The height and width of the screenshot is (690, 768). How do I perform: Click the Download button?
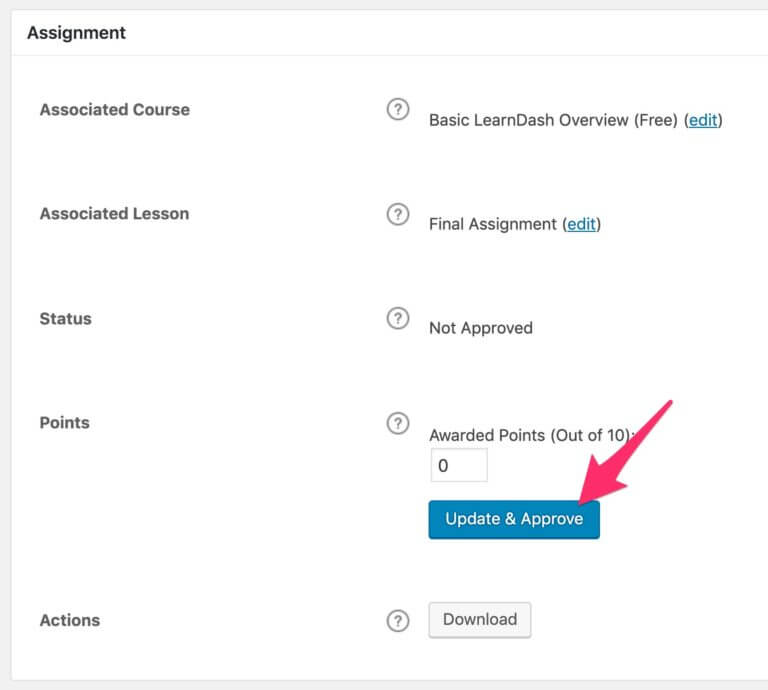click(480, 620)
